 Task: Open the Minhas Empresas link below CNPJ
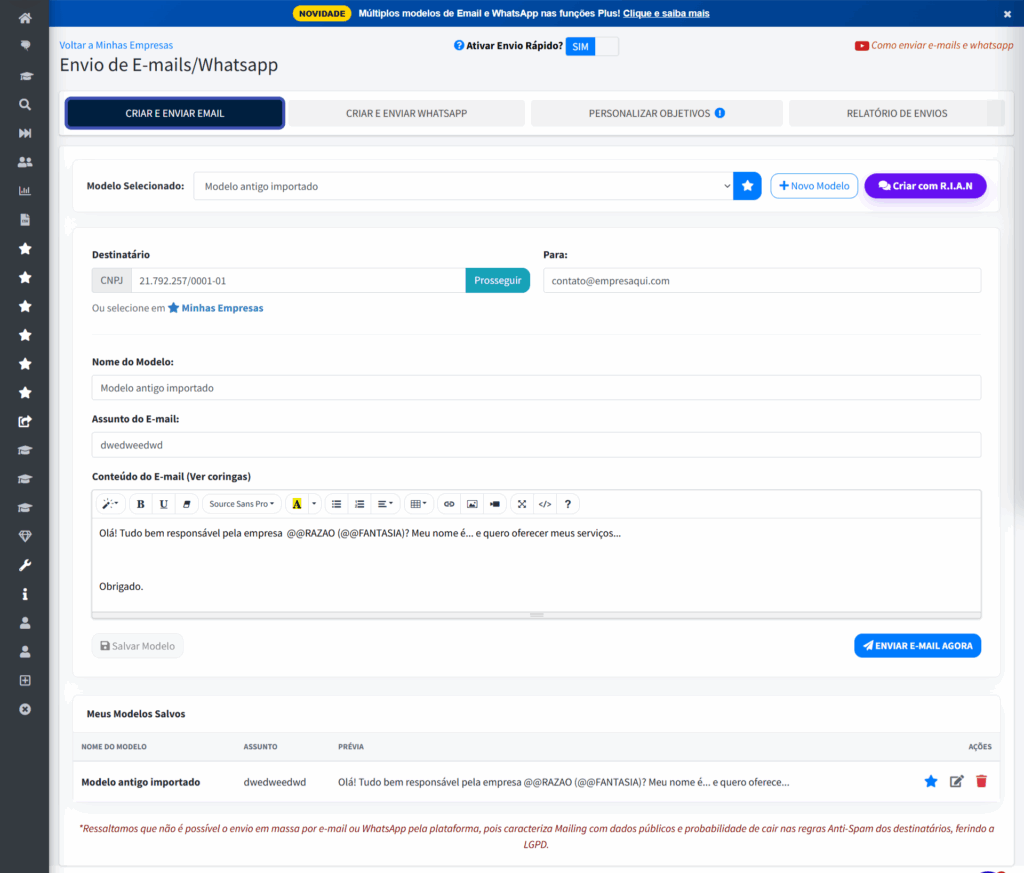[x=216, y=308]
